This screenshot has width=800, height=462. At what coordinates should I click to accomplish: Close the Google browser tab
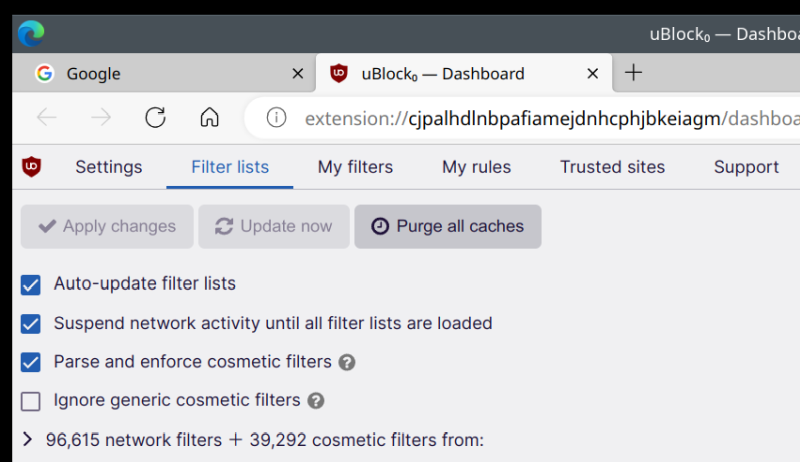tap(297, 74)
